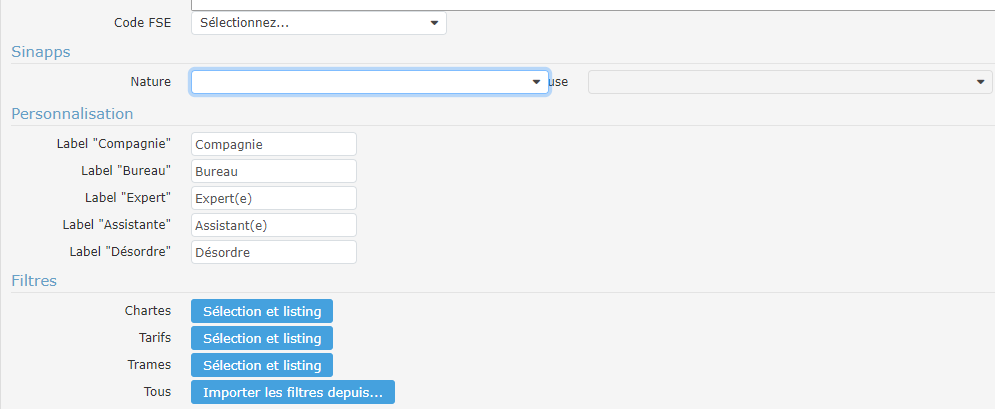Open the greyed dropdown right of Nature
This screenshot has height=409, width=995.
(789, 82)
